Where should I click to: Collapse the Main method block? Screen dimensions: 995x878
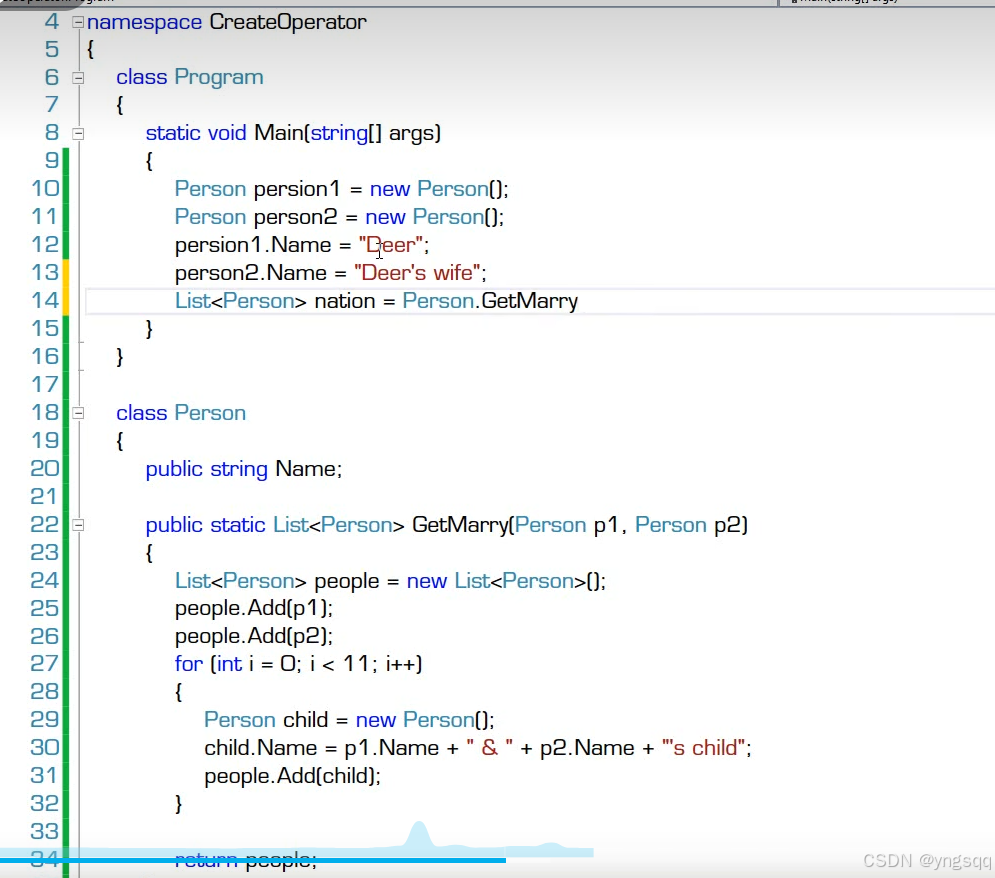tap(78, 134)
